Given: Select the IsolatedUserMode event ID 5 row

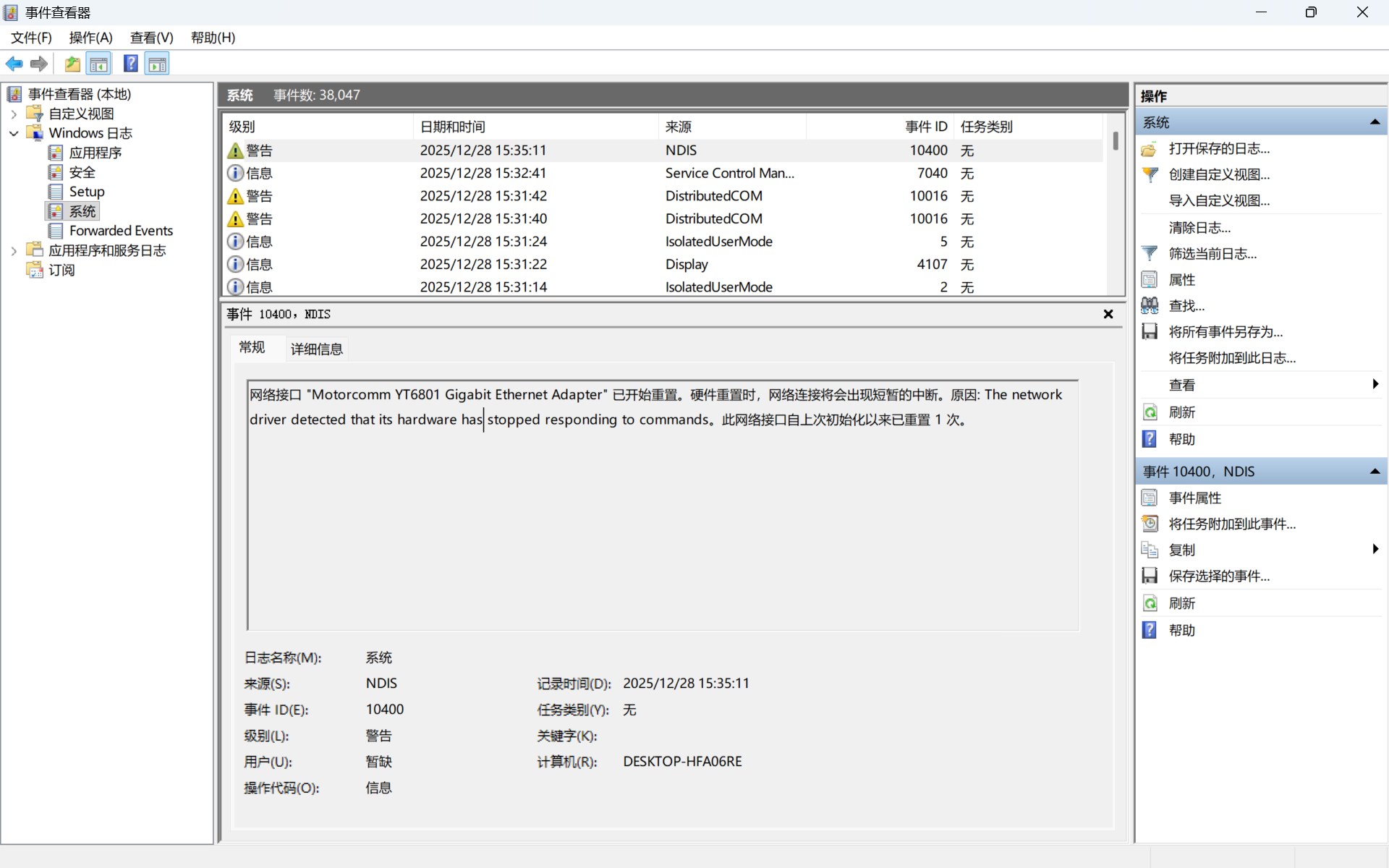Looking at the screenshot, I should pyautogui.click(x=662, y=242).
